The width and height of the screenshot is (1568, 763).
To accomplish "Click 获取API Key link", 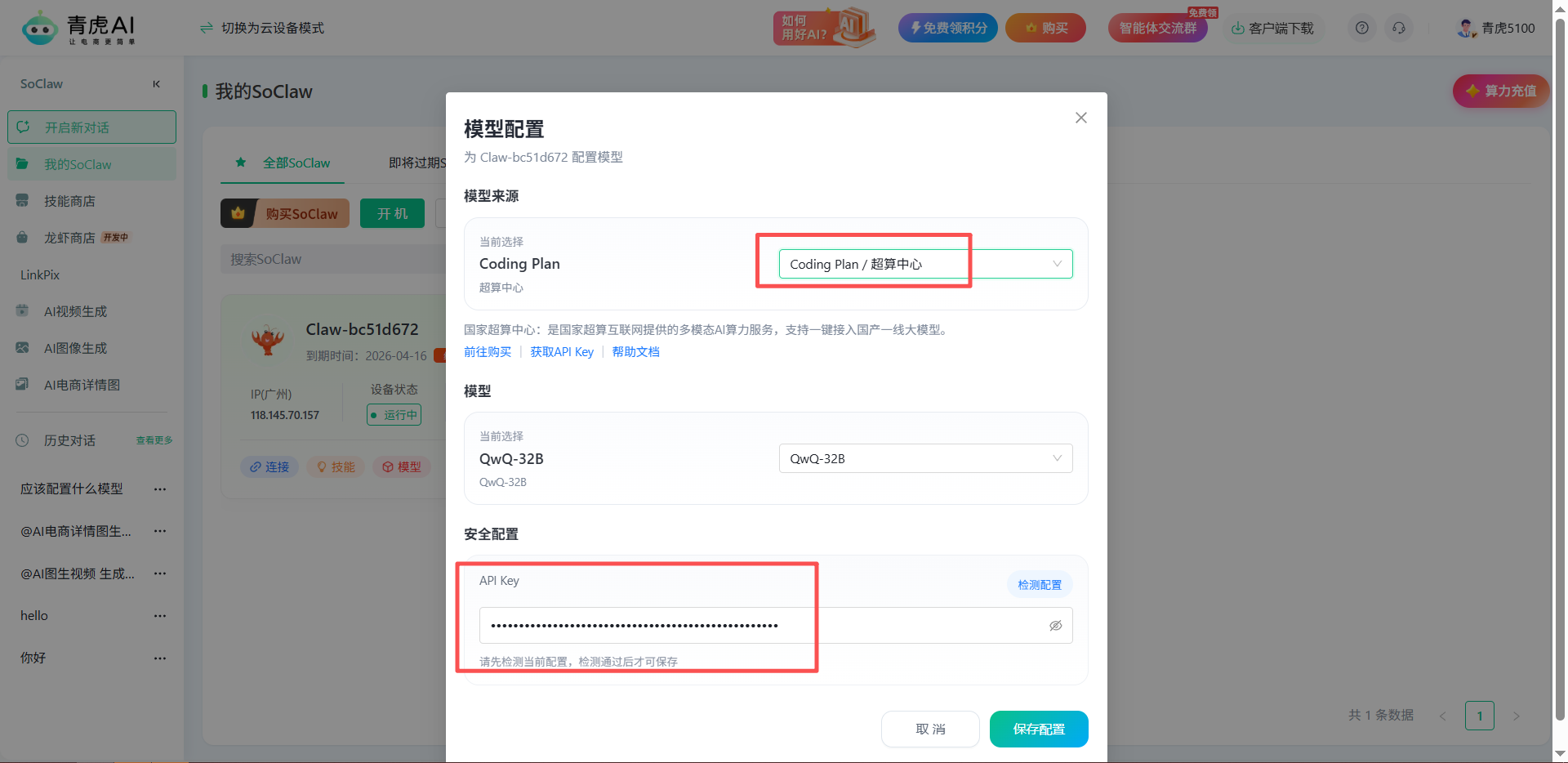I will pyautogui.click(x=562, y=352).
